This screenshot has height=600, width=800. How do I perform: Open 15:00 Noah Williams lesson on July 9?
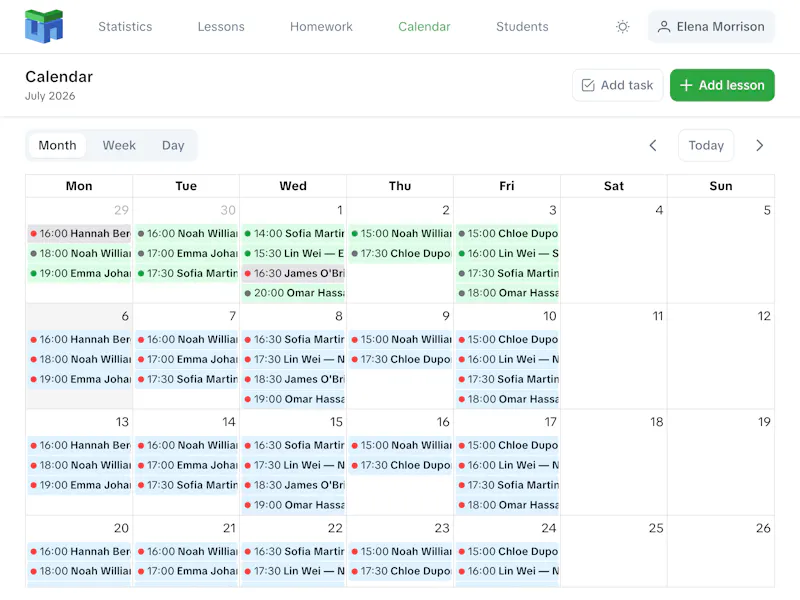coord(401,339)
